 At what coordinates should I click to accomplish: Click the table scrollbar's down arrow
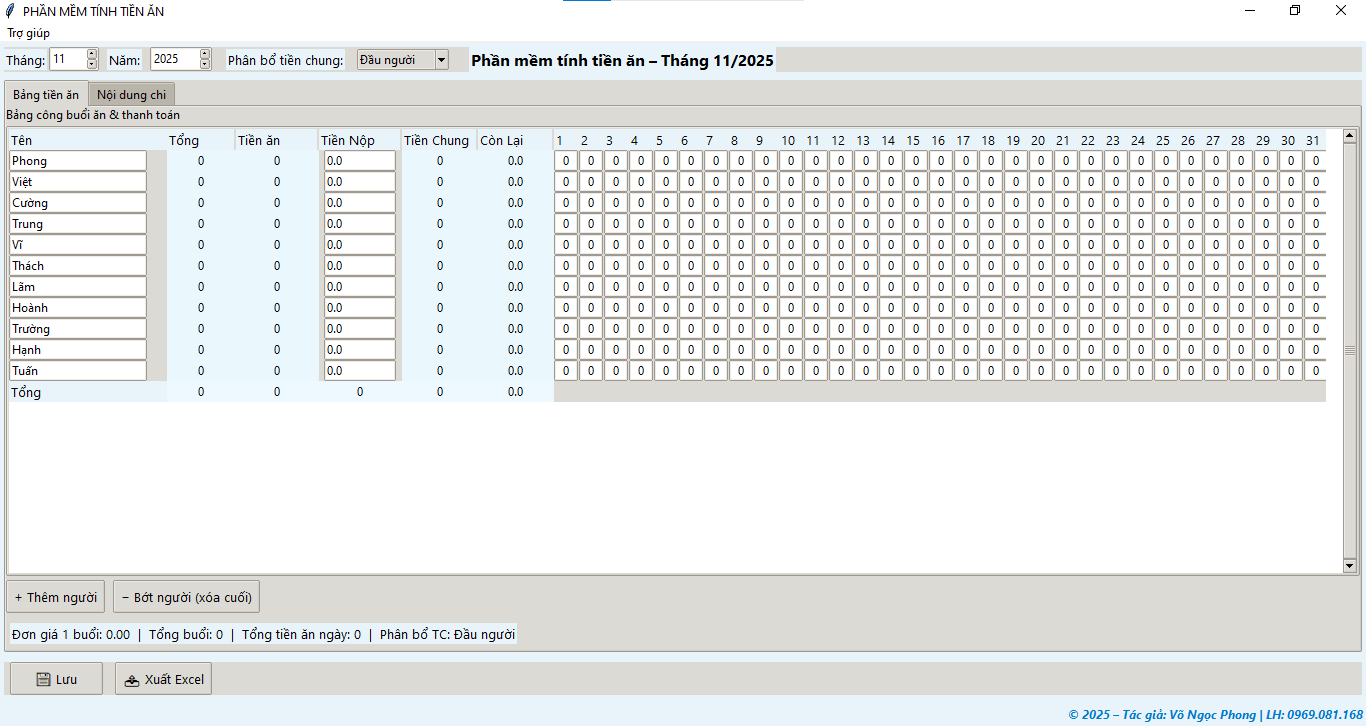point(1349,566)
